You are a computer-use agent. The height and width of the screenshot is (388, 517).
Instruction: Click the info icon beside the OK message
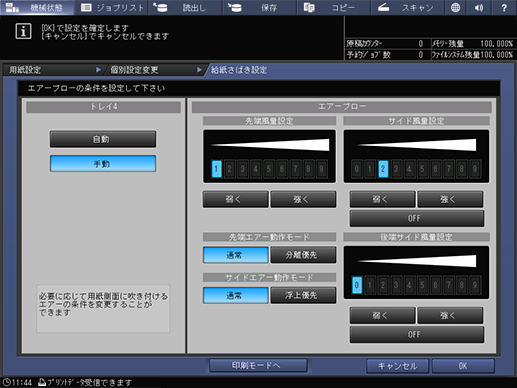[x=23, y=31]
